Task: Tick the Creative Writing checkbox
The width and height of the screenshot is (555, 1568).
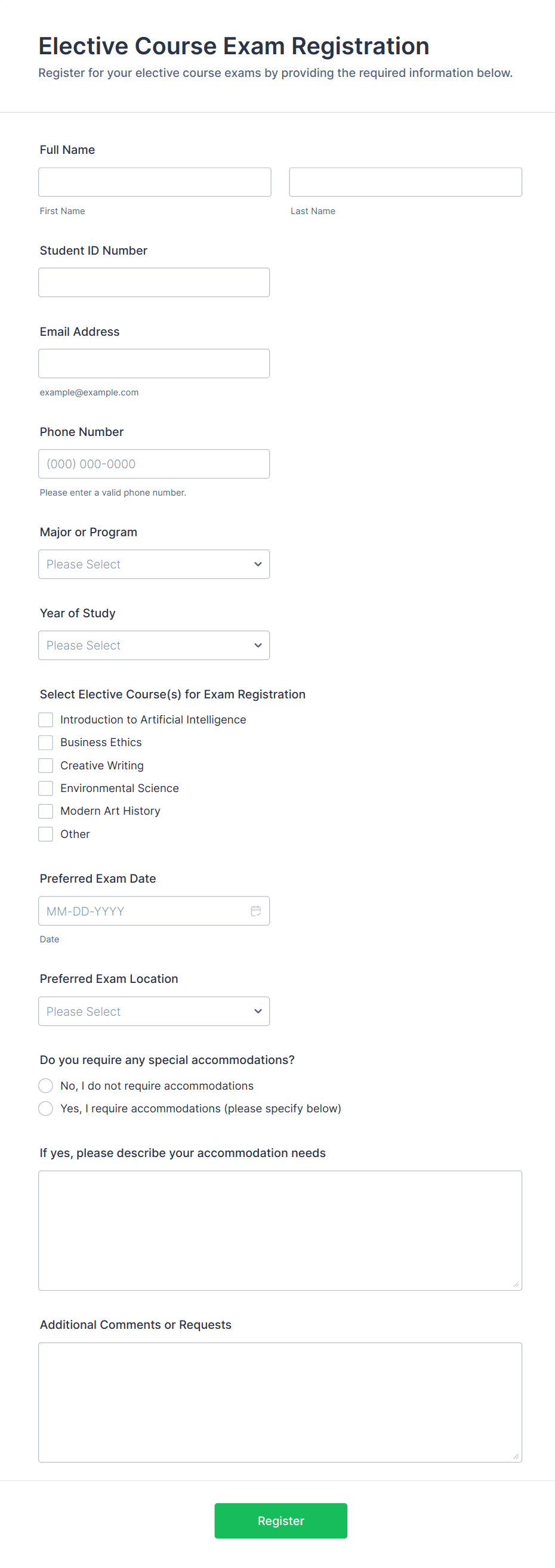Action: pyautogui.click(x=46, y=765)
